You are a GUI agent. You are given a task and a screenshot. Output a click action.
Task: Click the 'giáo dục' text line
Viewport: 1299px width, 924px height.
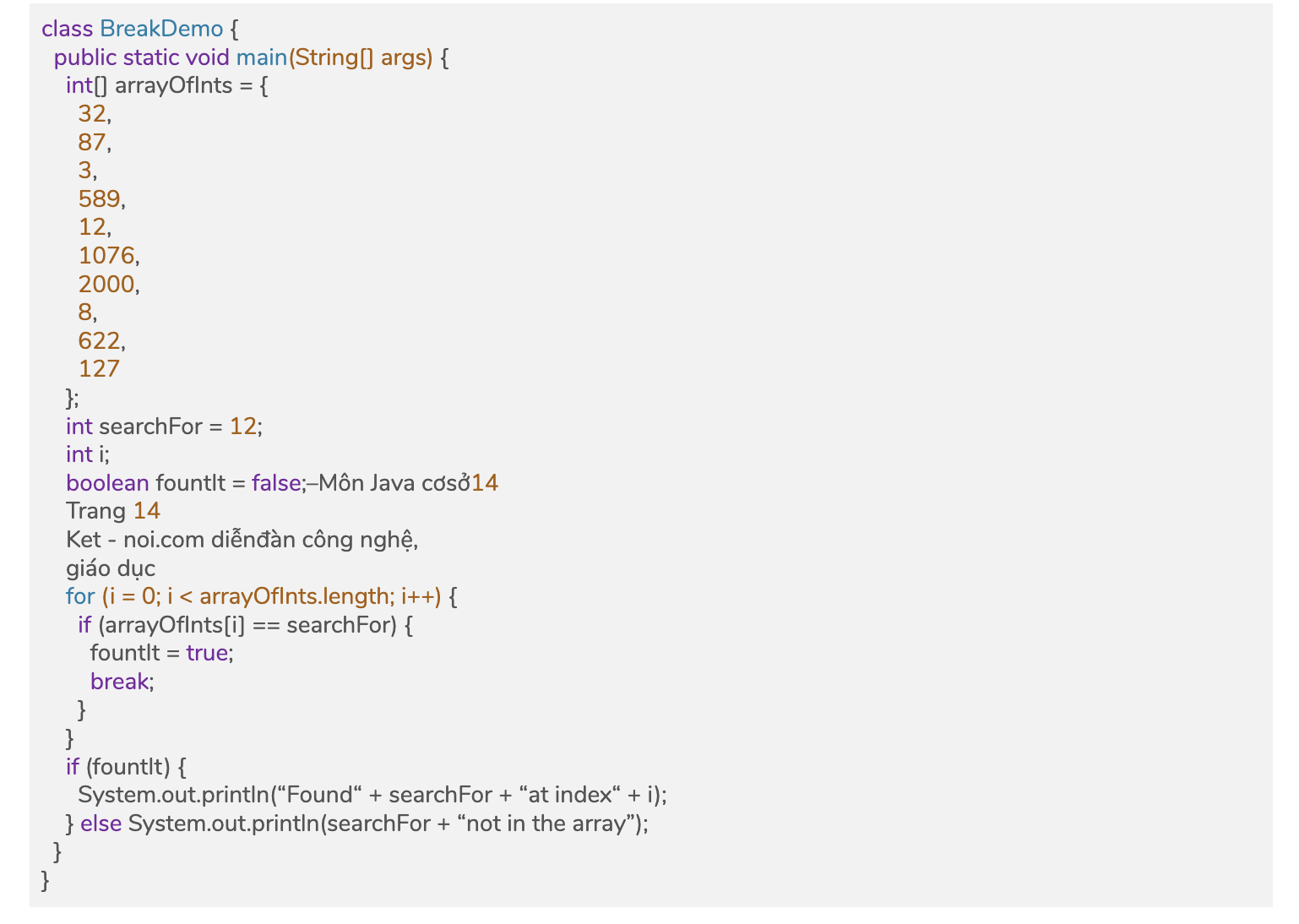click(x=111, y=568)
